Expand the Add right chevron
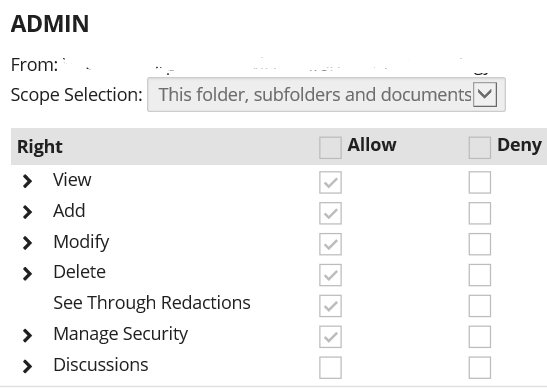Viewport: 547px width, 388px height. click(x=27, y=212)
